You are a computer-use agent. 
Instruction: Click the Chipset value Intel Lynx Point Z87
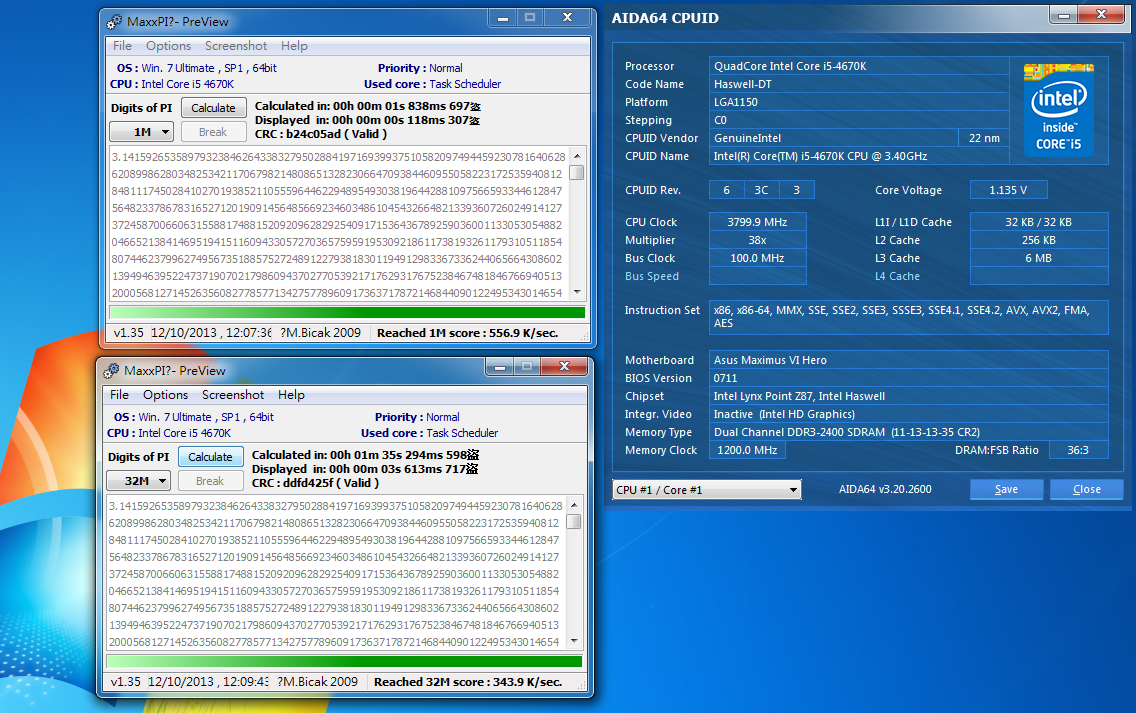click(x=909, y=396)
